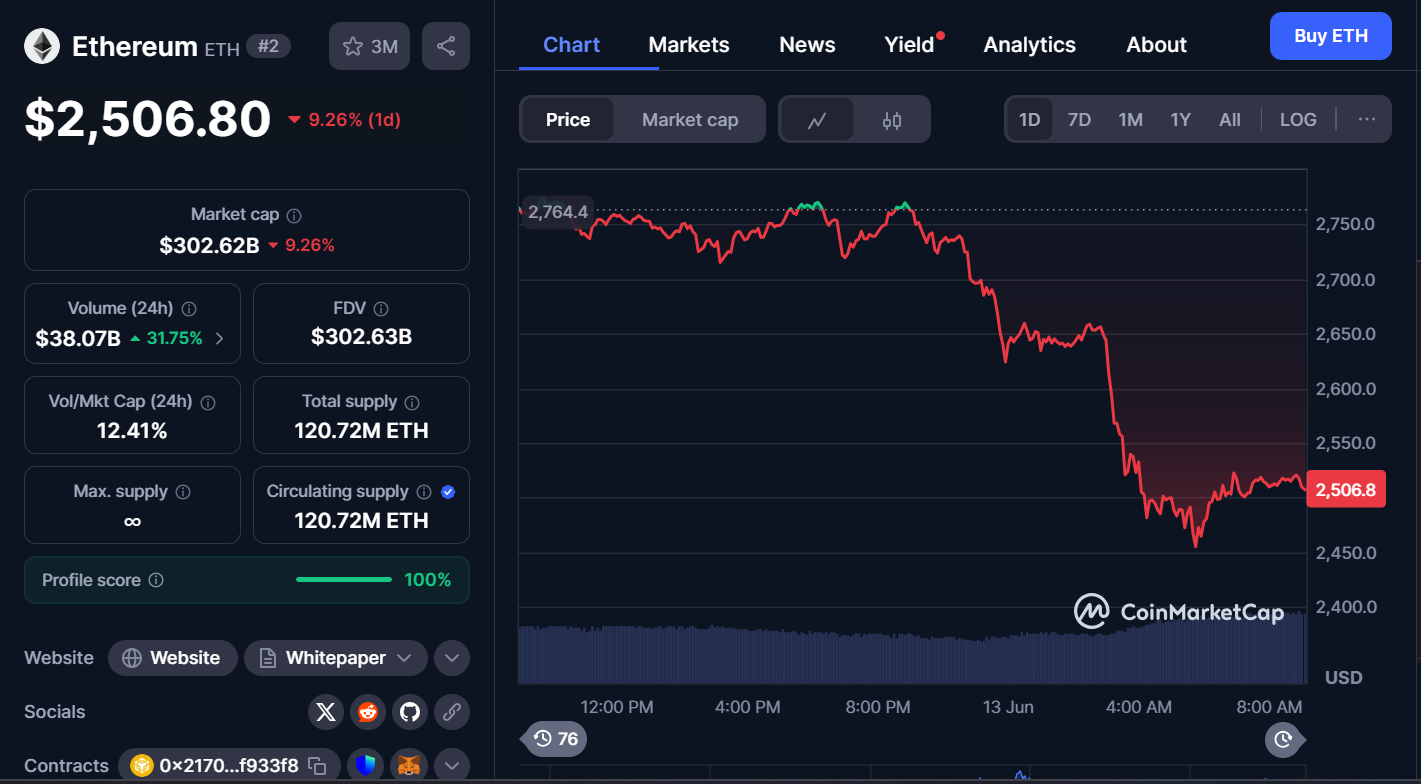Open the About tab

point(1157,45)
